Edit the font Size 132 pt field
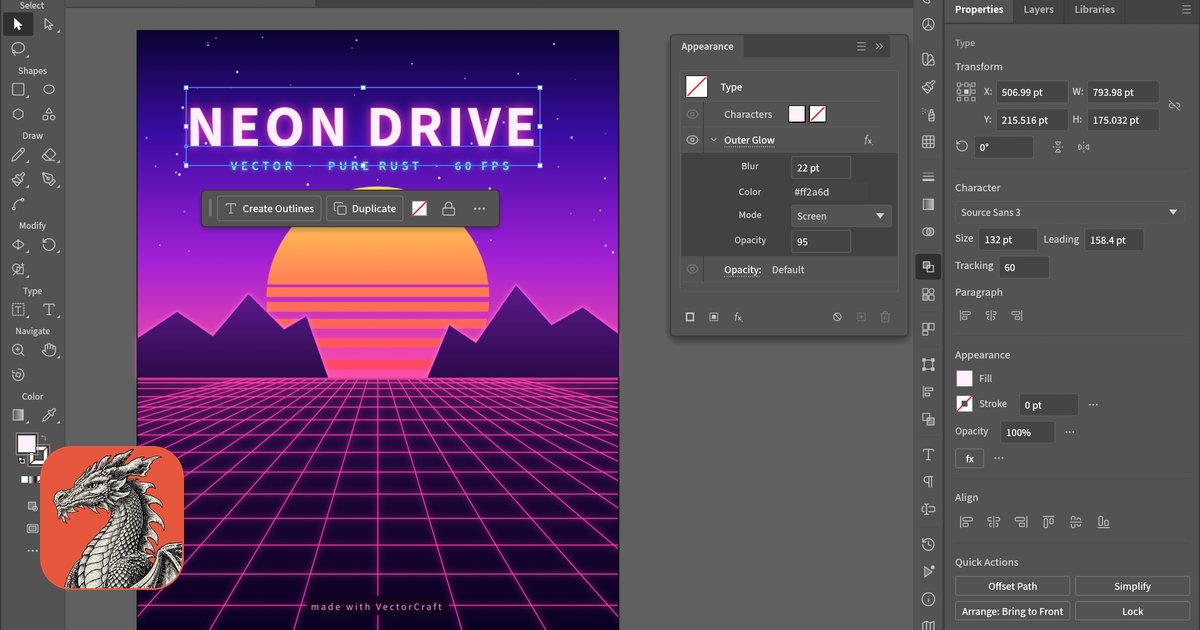The height and width of the screenshot is (630, 1200). (1008, 240)
